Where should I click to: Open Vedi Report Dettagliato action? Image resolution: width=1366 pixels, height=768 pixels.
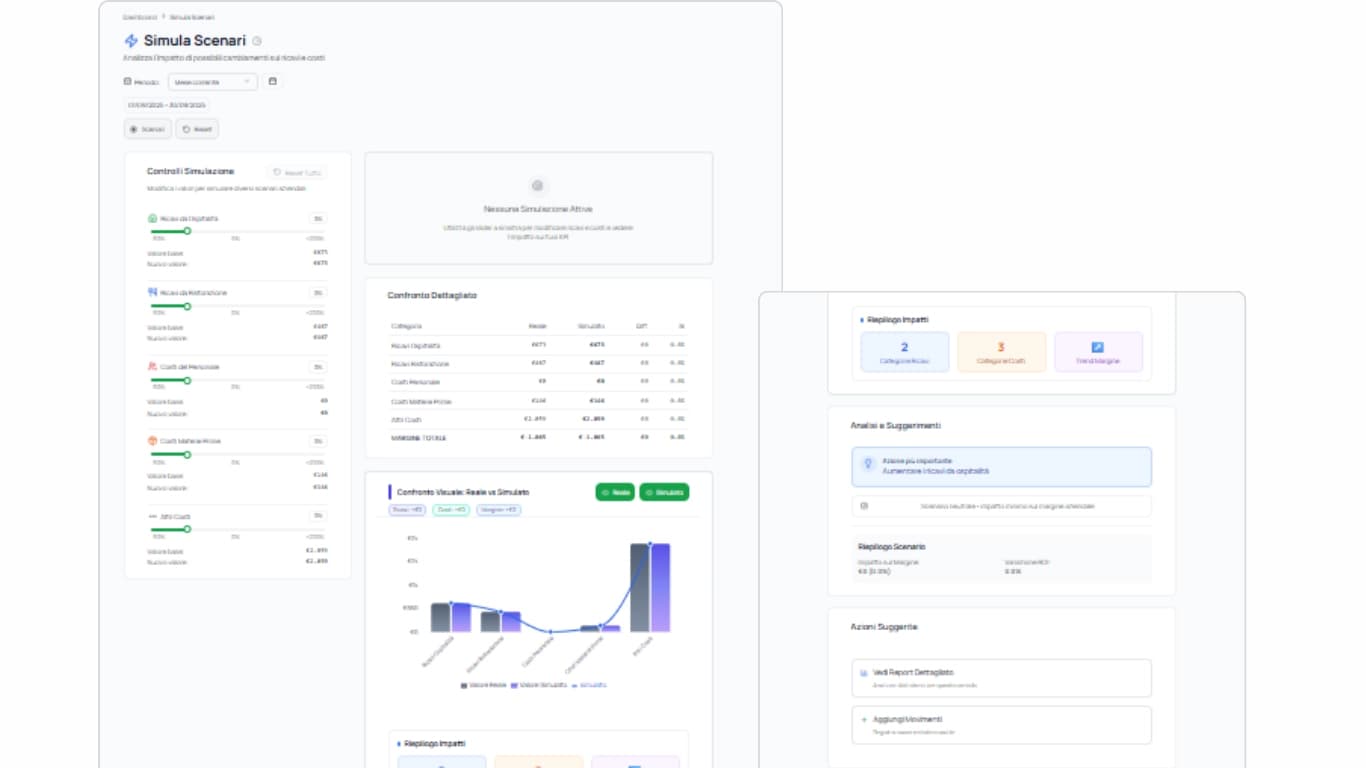(x=1001, y=677)
